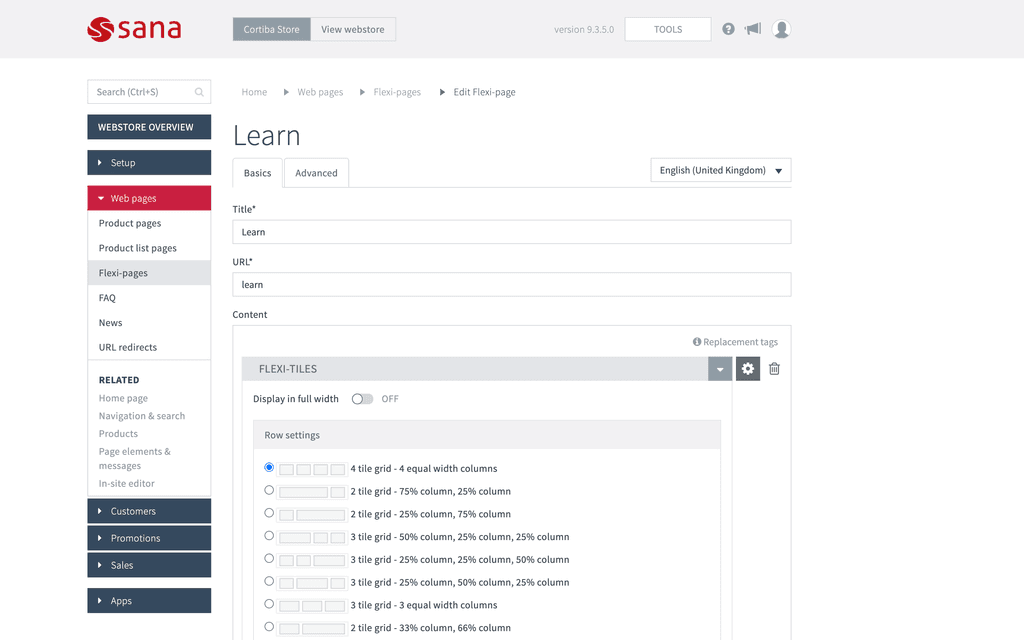The width and height of the screenshot is (1024, 640).
Task: Click the Replacement tags info icon
Action: 697,342
